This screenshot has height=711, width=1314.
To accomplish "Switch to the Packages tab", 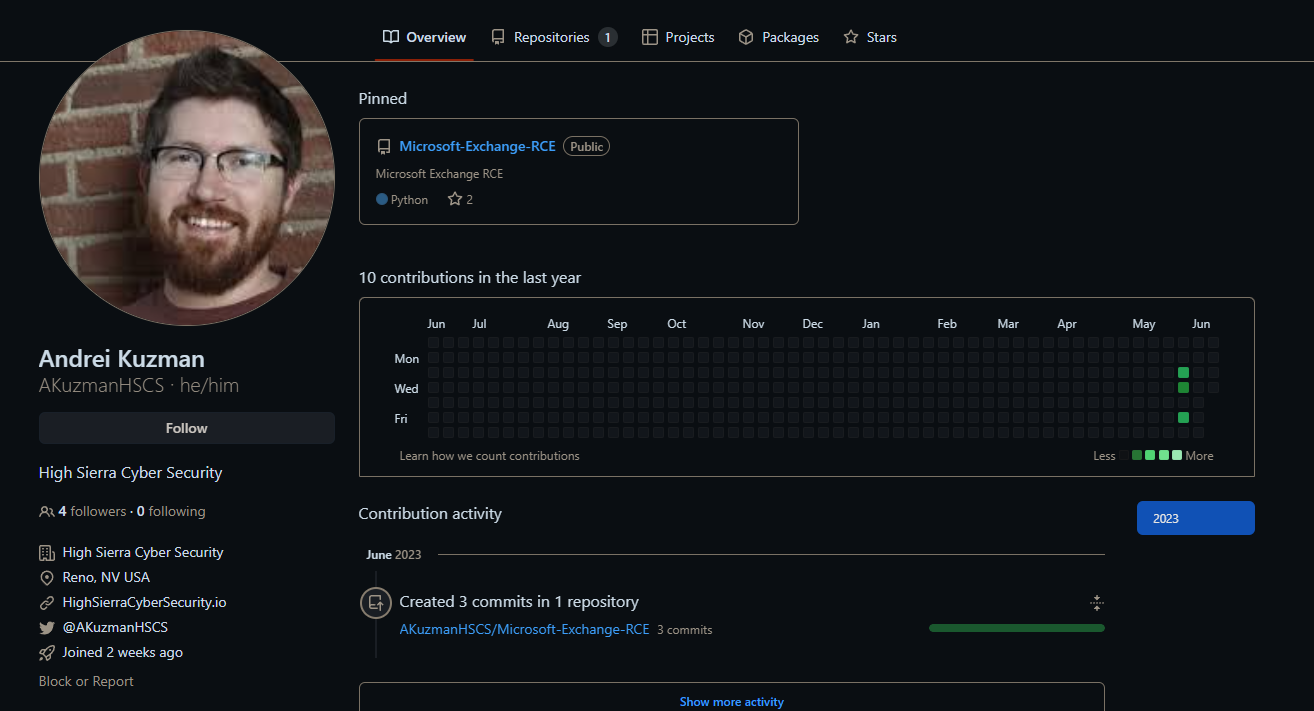I will click(790, 37).
